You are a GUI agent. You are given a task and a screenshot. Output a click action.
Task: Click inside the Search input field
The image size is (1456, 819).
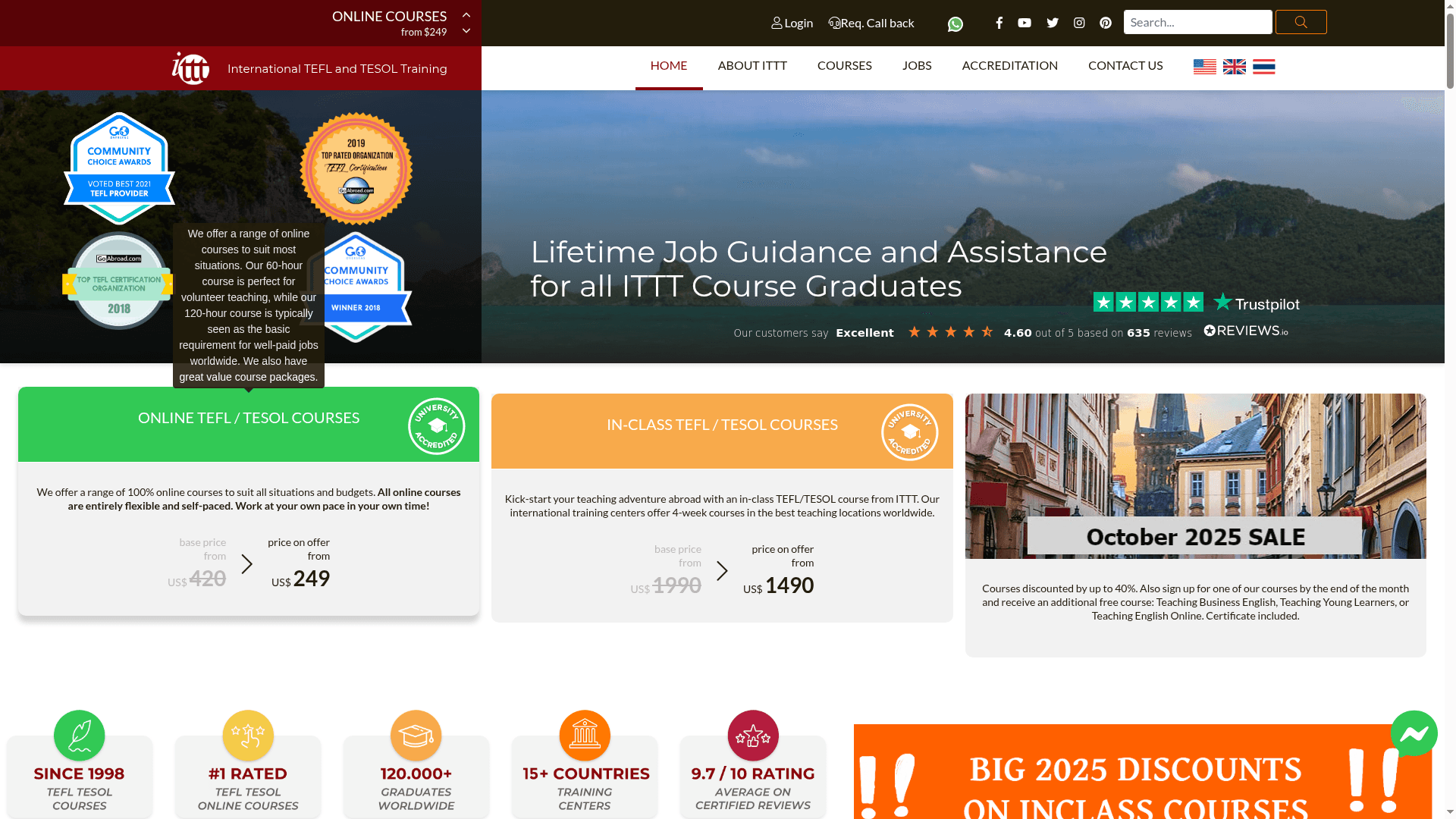click(x=1197, y=22)
